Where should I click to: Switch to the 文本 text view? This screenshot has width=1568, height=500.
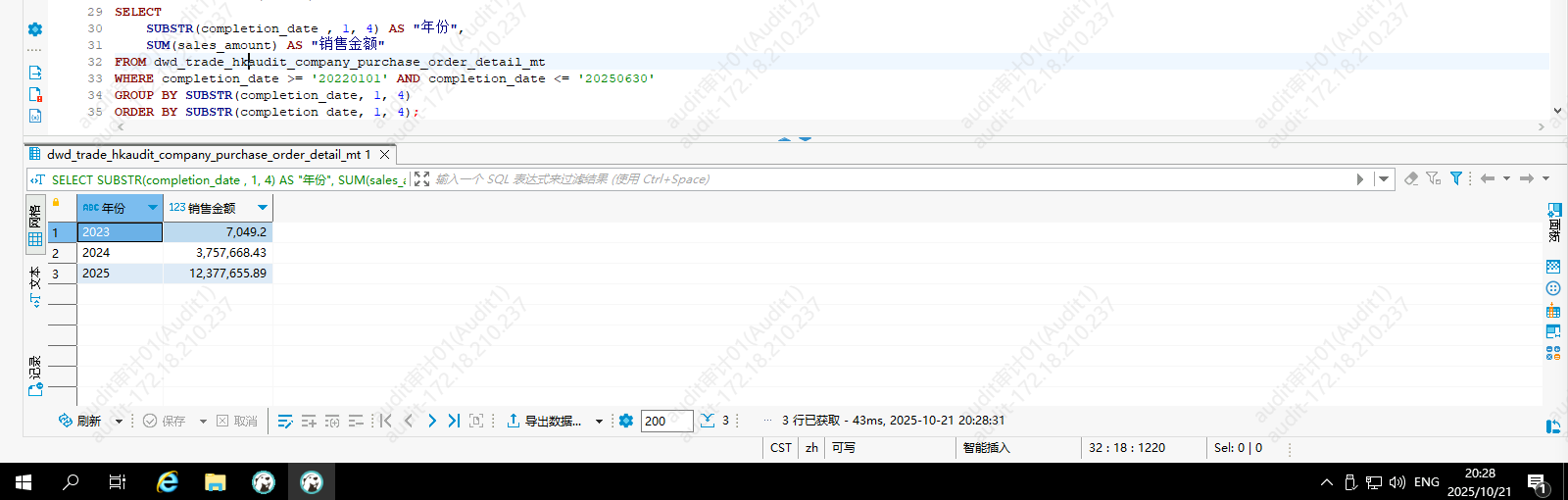pos(35,286)
